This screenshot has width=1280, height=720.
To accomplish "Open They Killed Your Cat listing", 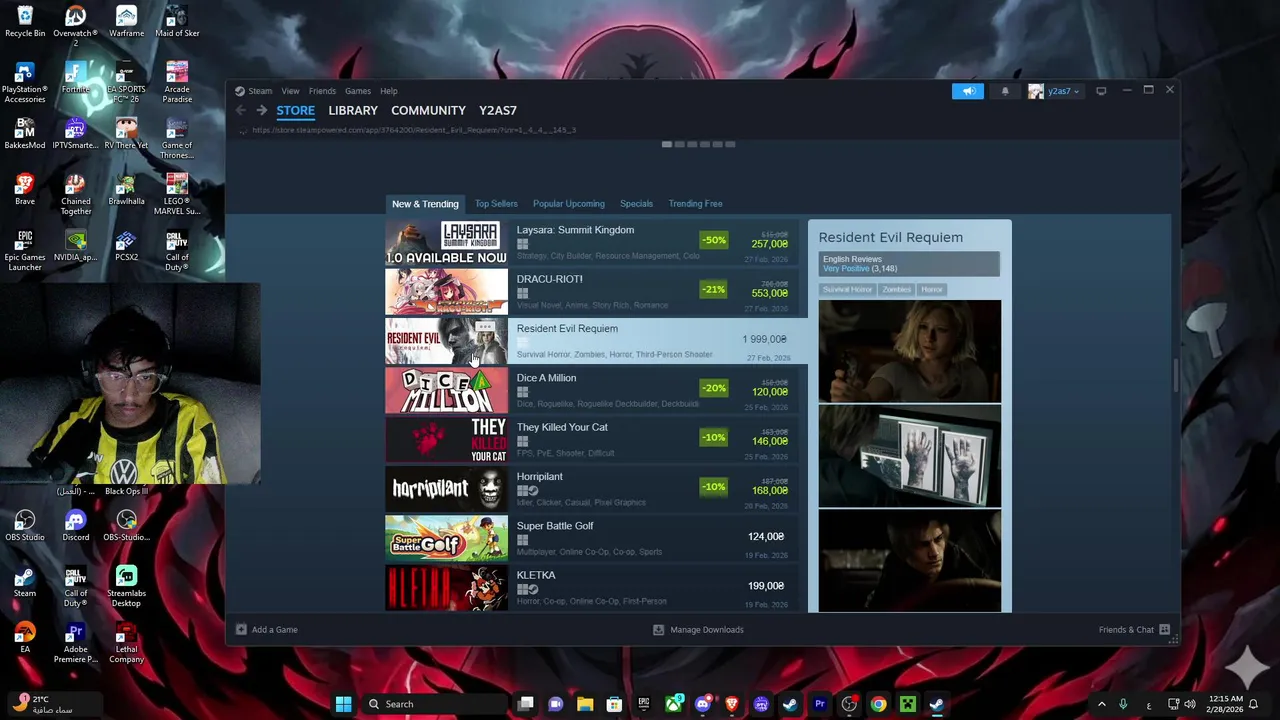I will point(592,440).
